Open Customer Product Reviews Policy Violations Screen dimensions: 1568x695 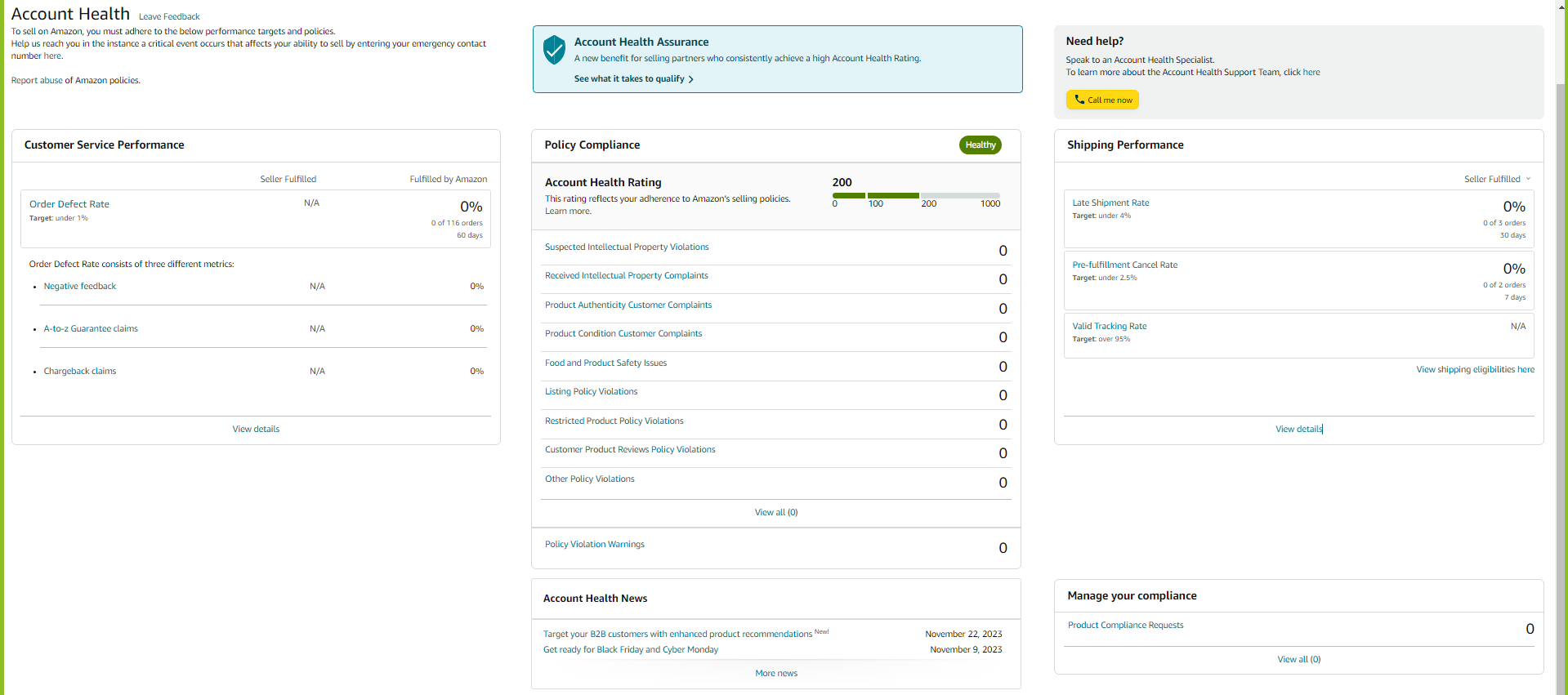tap(630, 449)
